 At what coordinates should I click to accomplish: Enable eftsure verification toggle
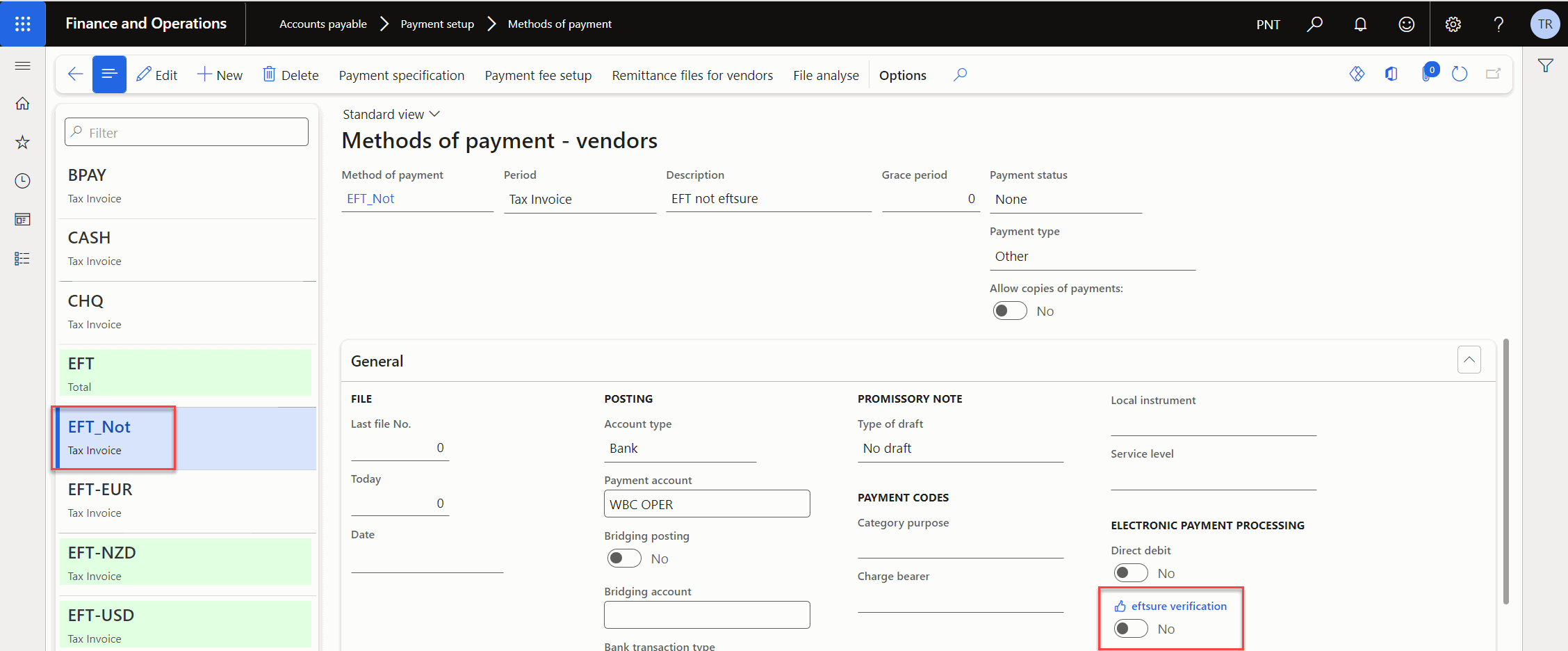point(1131,629)
